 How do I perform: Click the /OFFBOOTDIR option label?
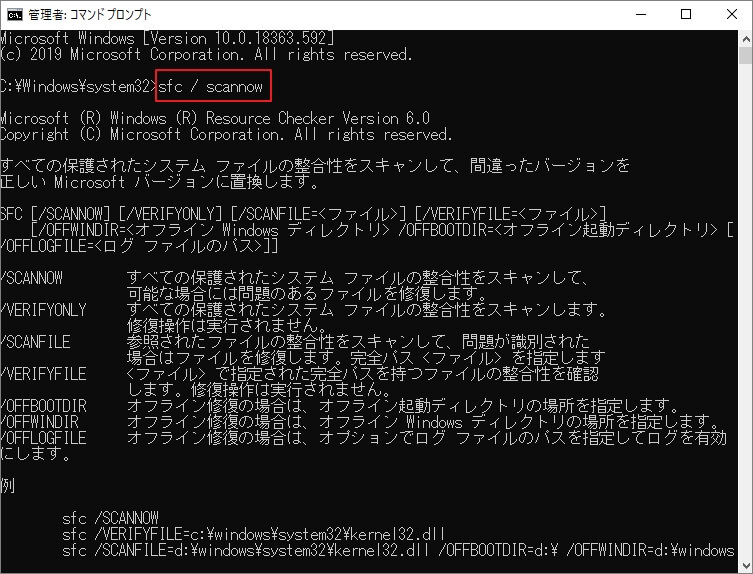point(43,405)
